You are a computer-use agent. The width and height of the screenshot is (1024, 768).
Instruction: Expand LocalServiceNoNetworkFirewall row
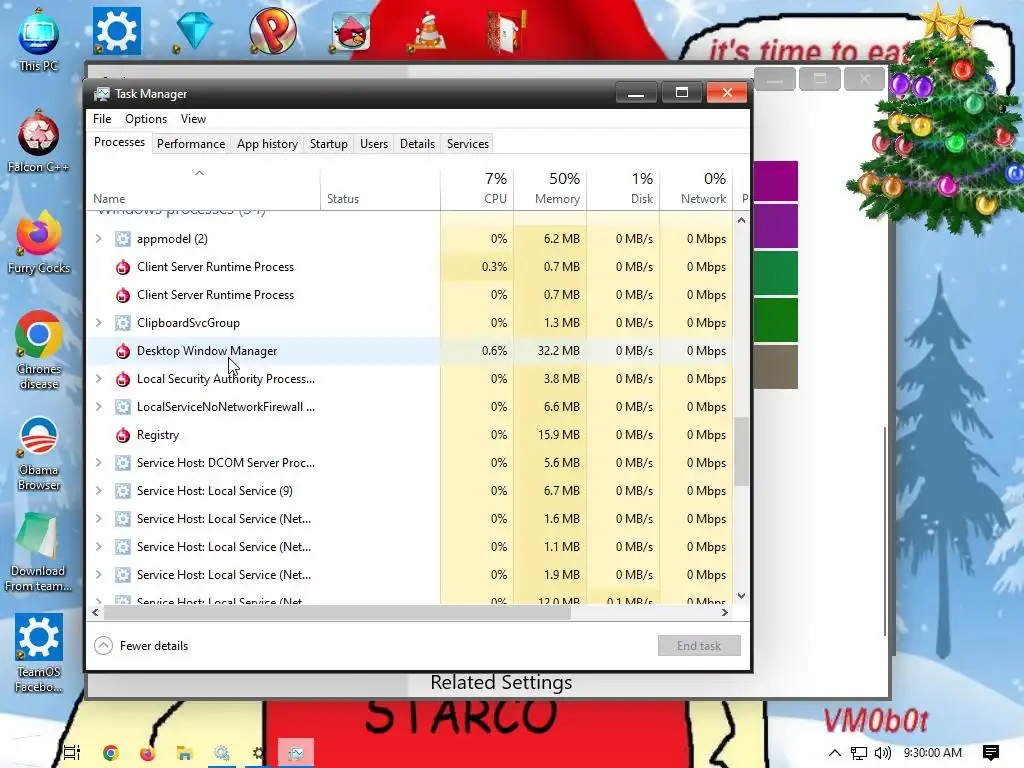(99, 407)
